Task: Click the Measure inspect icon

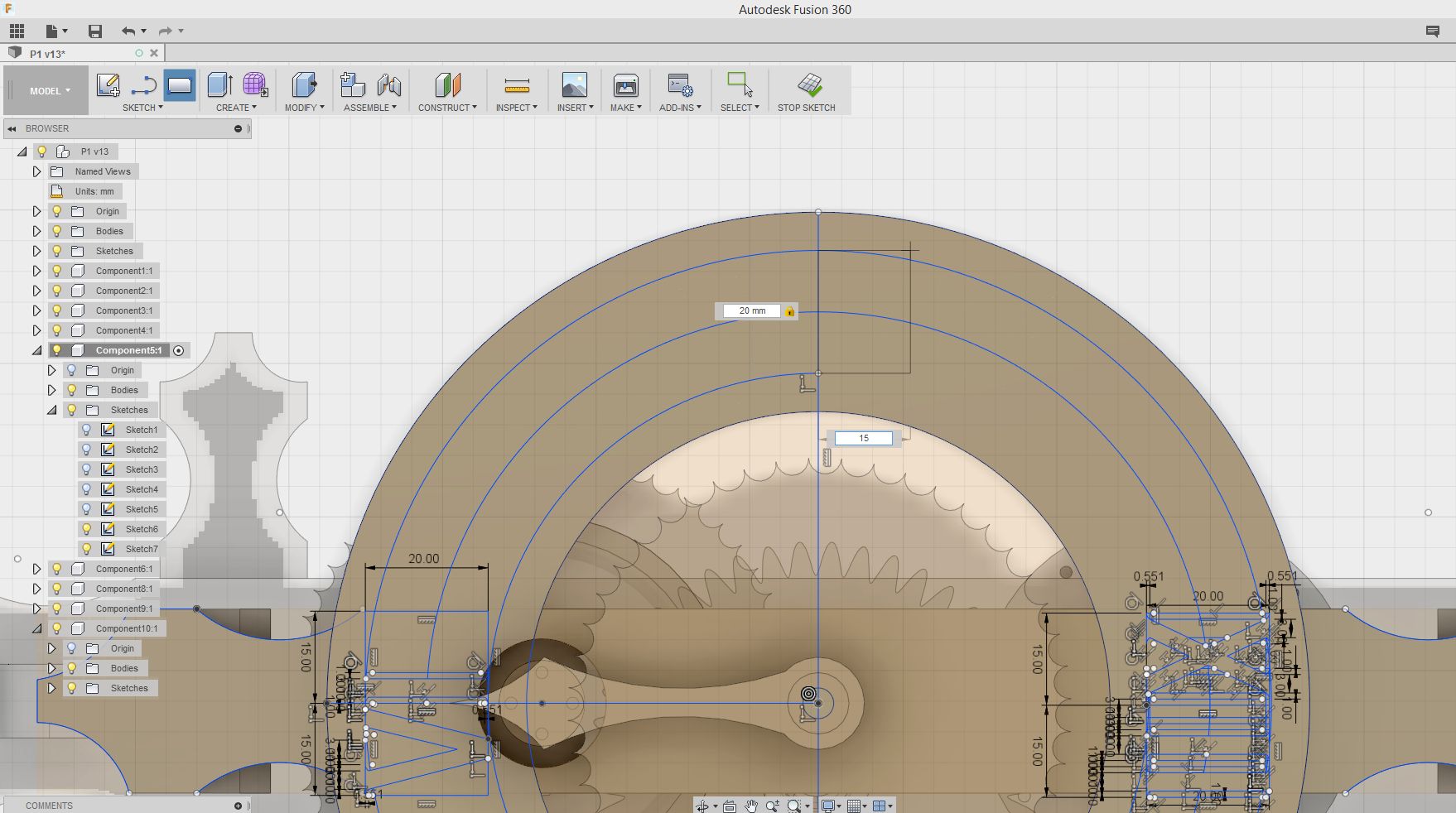Action: point(517,84)
